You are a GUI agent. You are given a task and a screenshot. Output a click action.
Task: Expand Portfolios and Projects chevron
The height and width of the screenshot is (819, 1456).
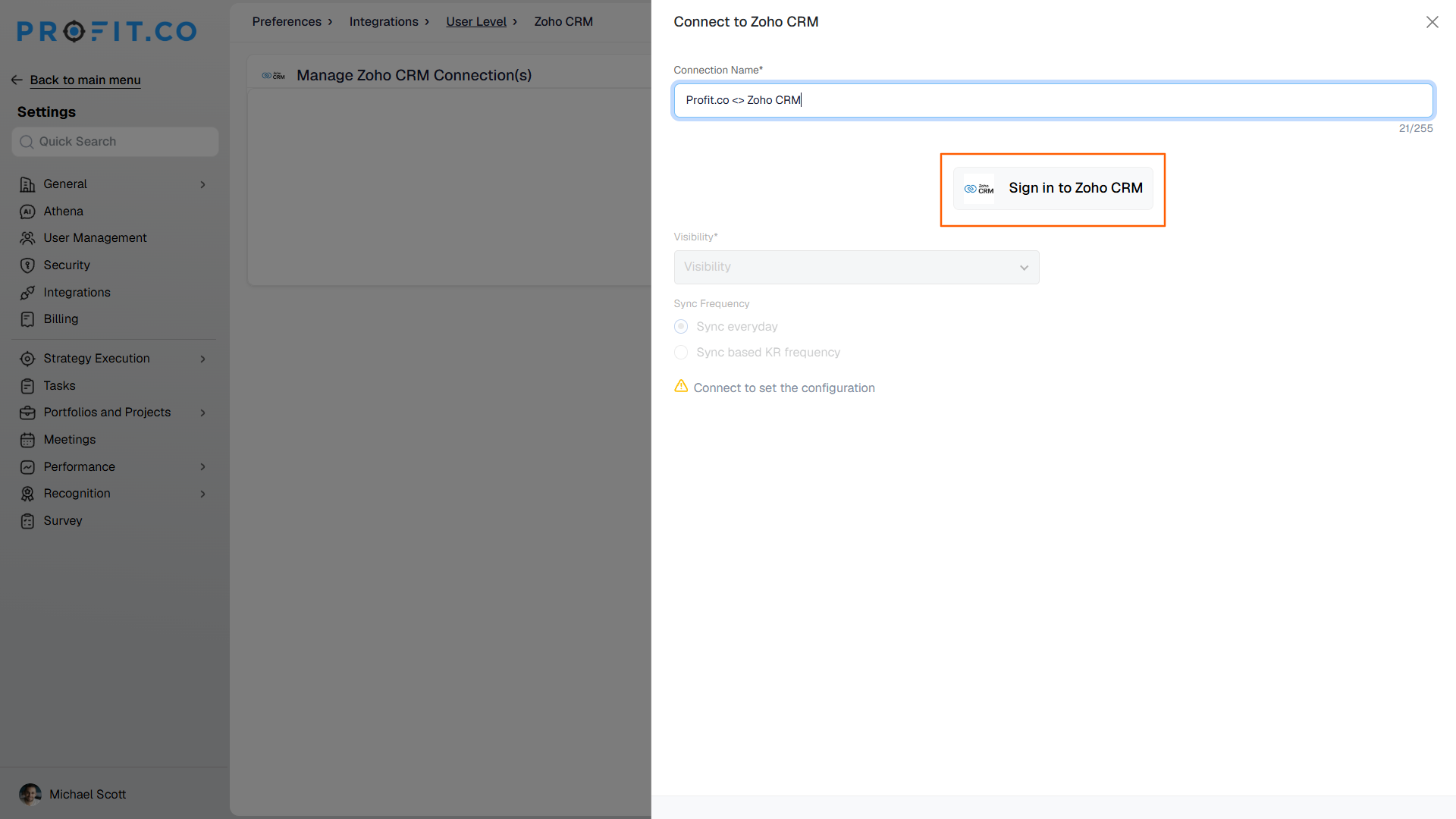pos(202,413)
